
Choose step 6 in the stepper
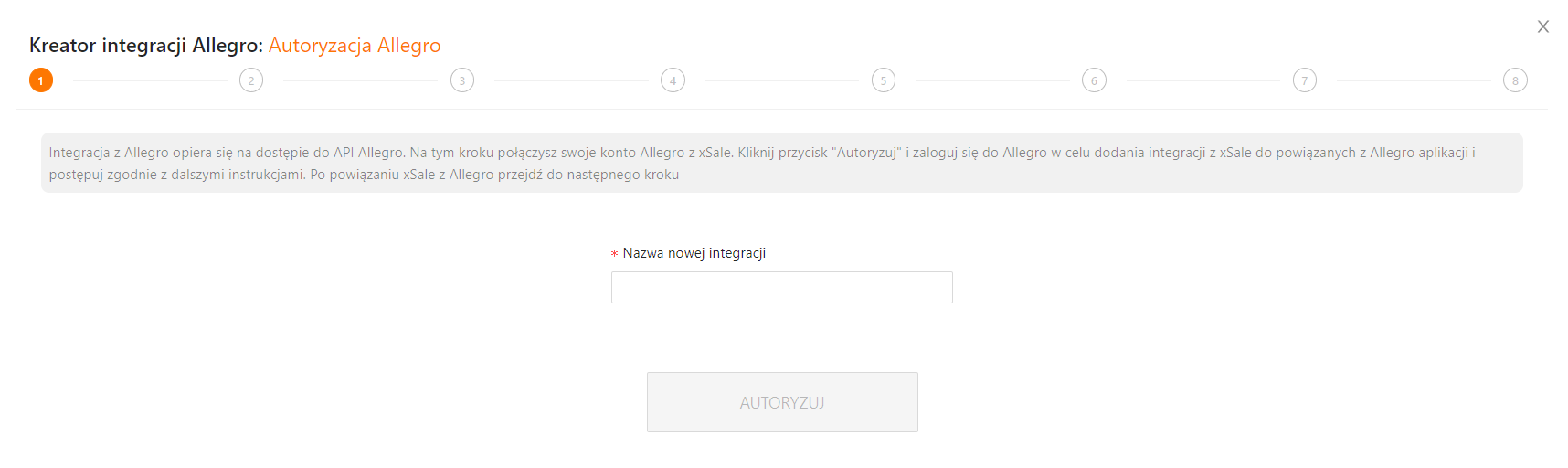point(1094,80)
